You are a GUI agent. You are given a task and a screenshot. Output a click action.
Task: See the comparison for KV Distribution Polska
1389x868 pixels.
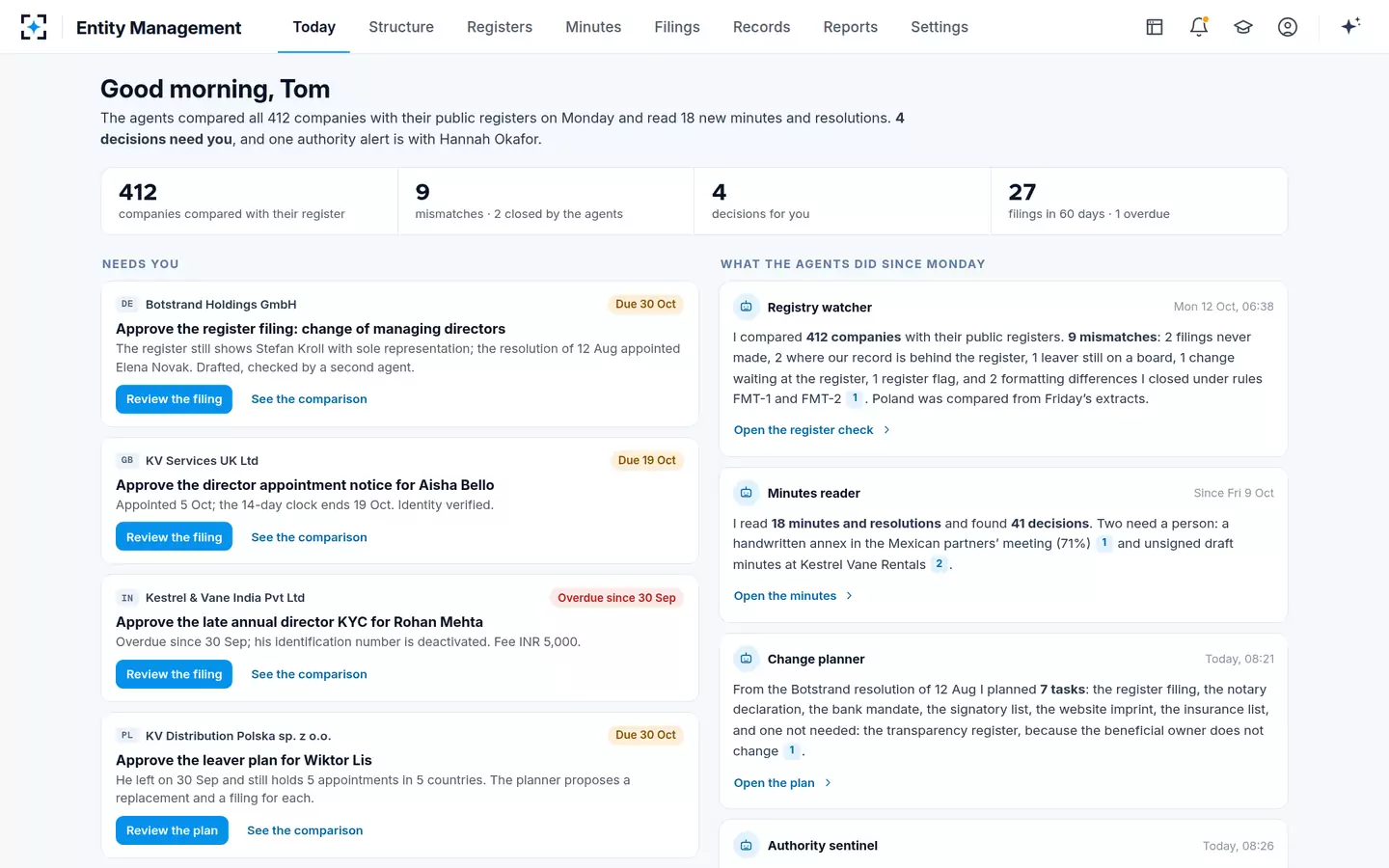click(305, 830)
